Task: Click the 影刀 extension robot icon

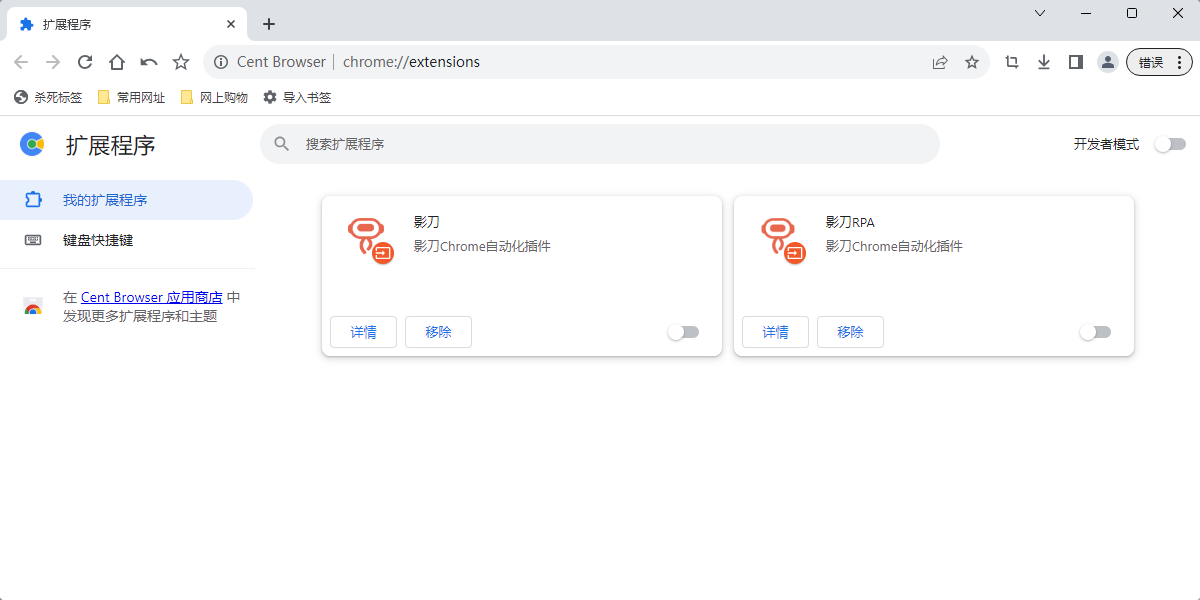Action: tap(370, 240)
